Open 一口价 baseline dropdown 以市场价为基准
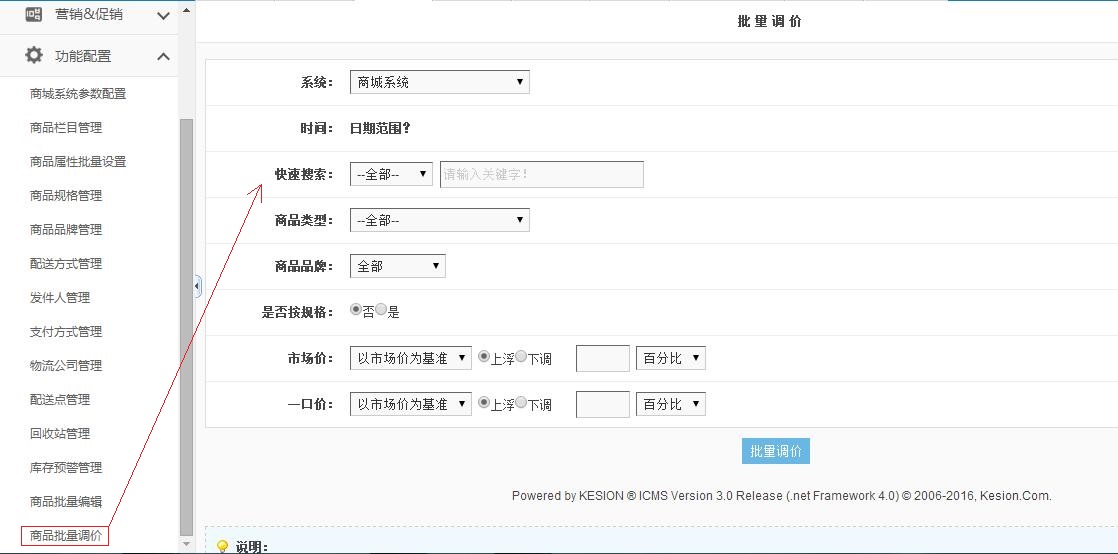The width and height of the screenshot is (1118, 554). click(x=410, y=404)
